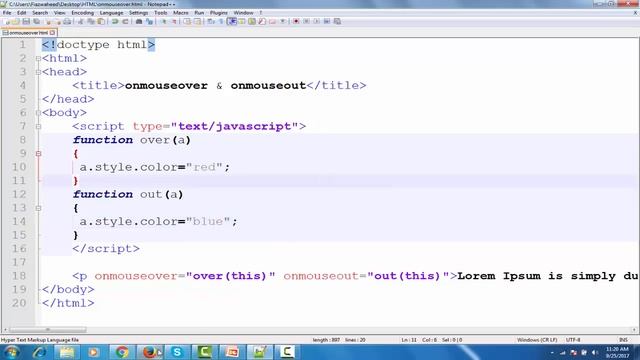This screenshot has width=640, height=360.
Task: Open Internet Explorer from the taskbar
Action: [x=39, y=352]
